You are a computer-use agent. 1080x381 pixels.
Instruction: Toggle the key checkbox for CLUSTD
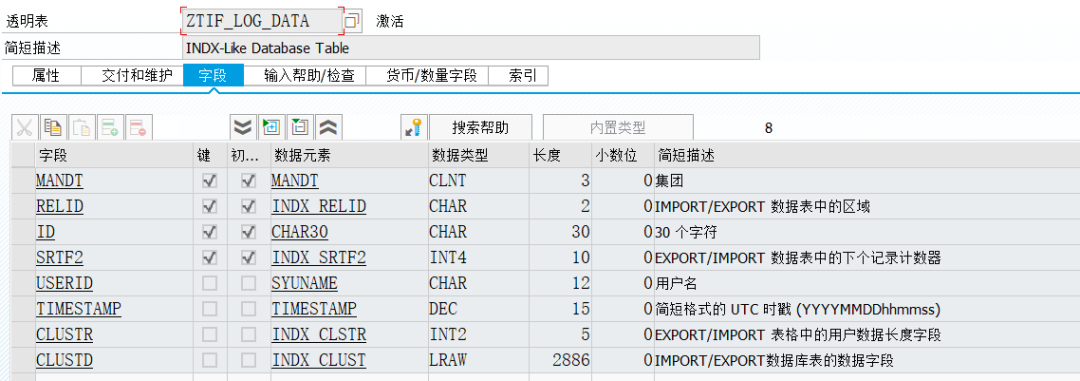pos(210,360)
